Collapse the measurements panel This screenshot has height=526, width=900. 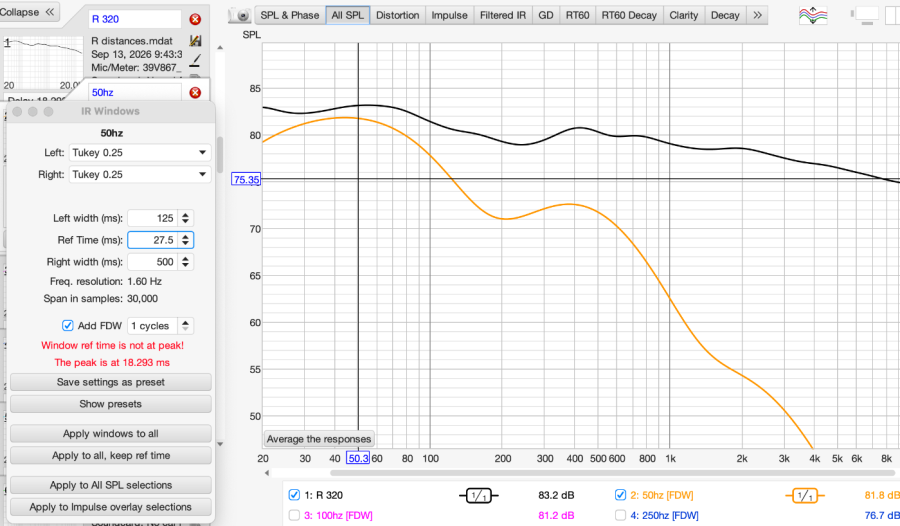point(28,12)
